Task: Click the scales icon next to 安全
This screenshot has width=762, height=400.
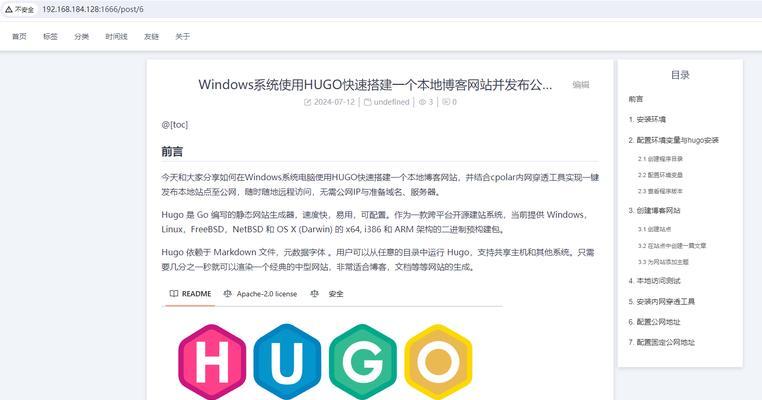Action: [x=314, y=294]
